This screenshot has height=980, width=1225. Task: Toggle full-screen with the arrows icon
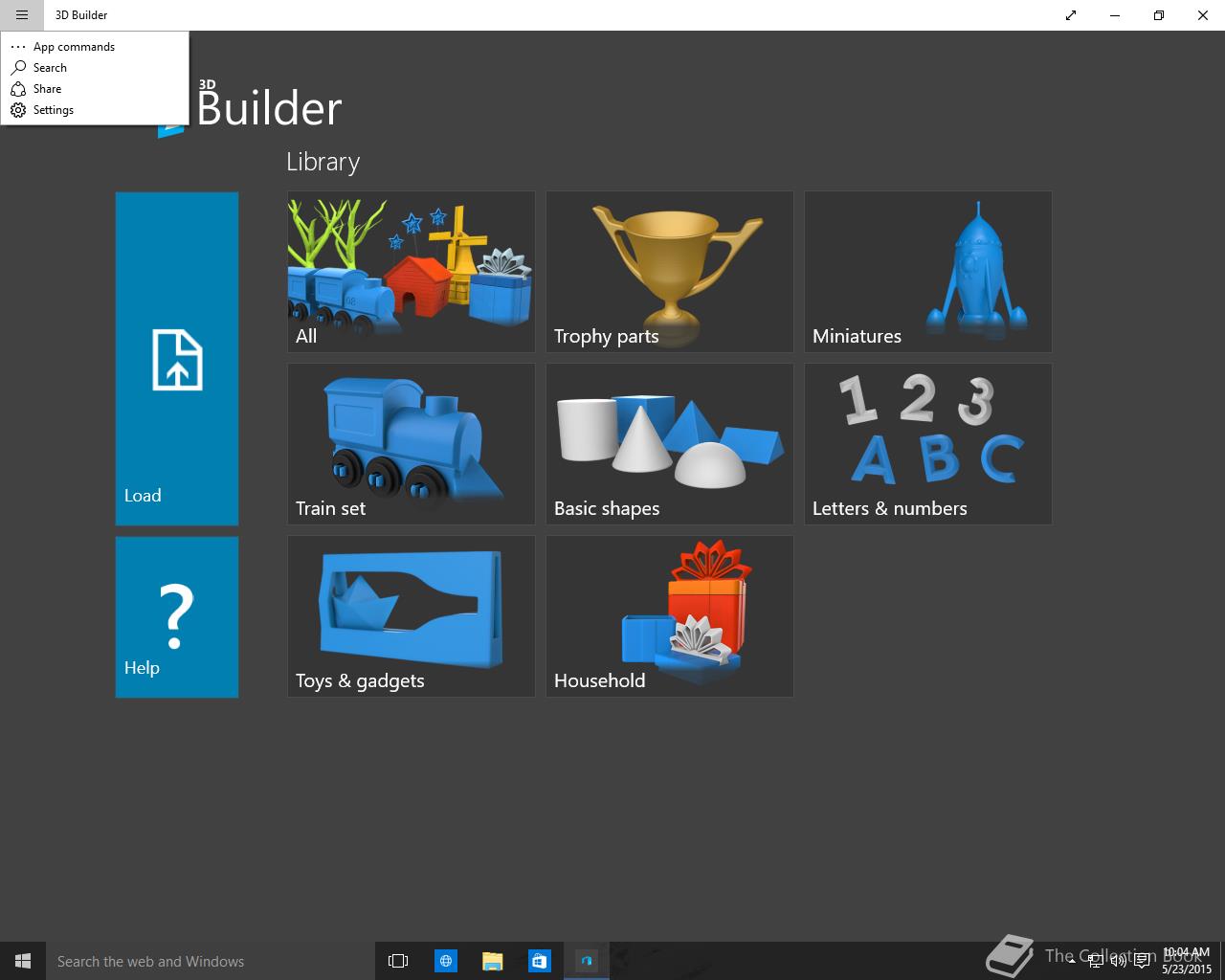(x=1070, y=15)
